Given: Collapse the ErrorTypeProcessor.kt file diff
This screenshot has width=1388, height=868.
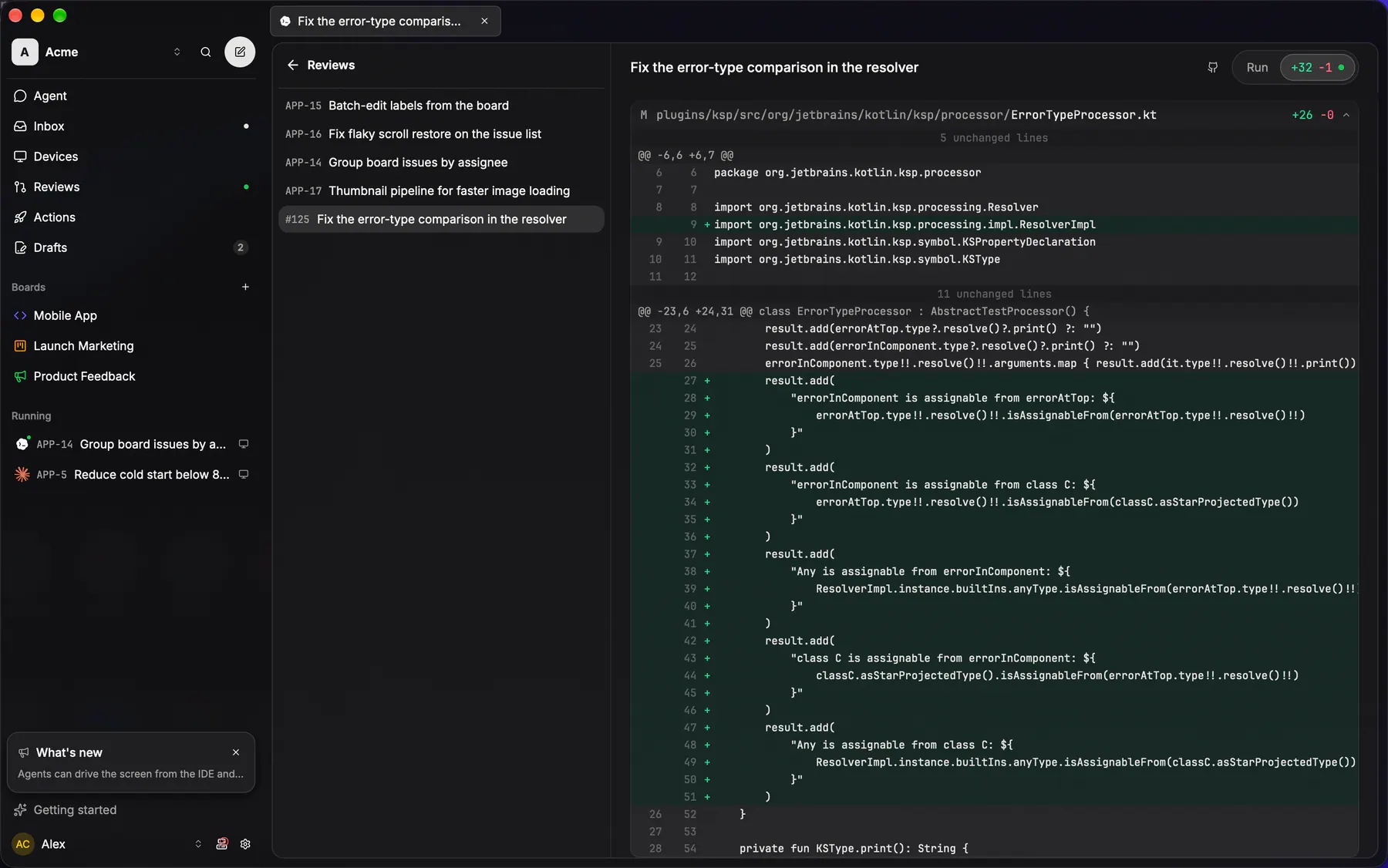Looking at the screenshot, I should click(1346, 115).
